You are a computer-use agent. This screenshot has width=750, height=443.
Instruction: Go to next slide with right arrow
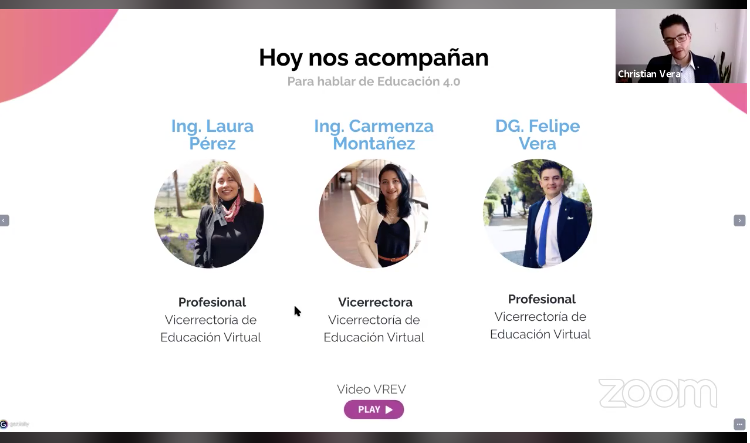(739, 221)
